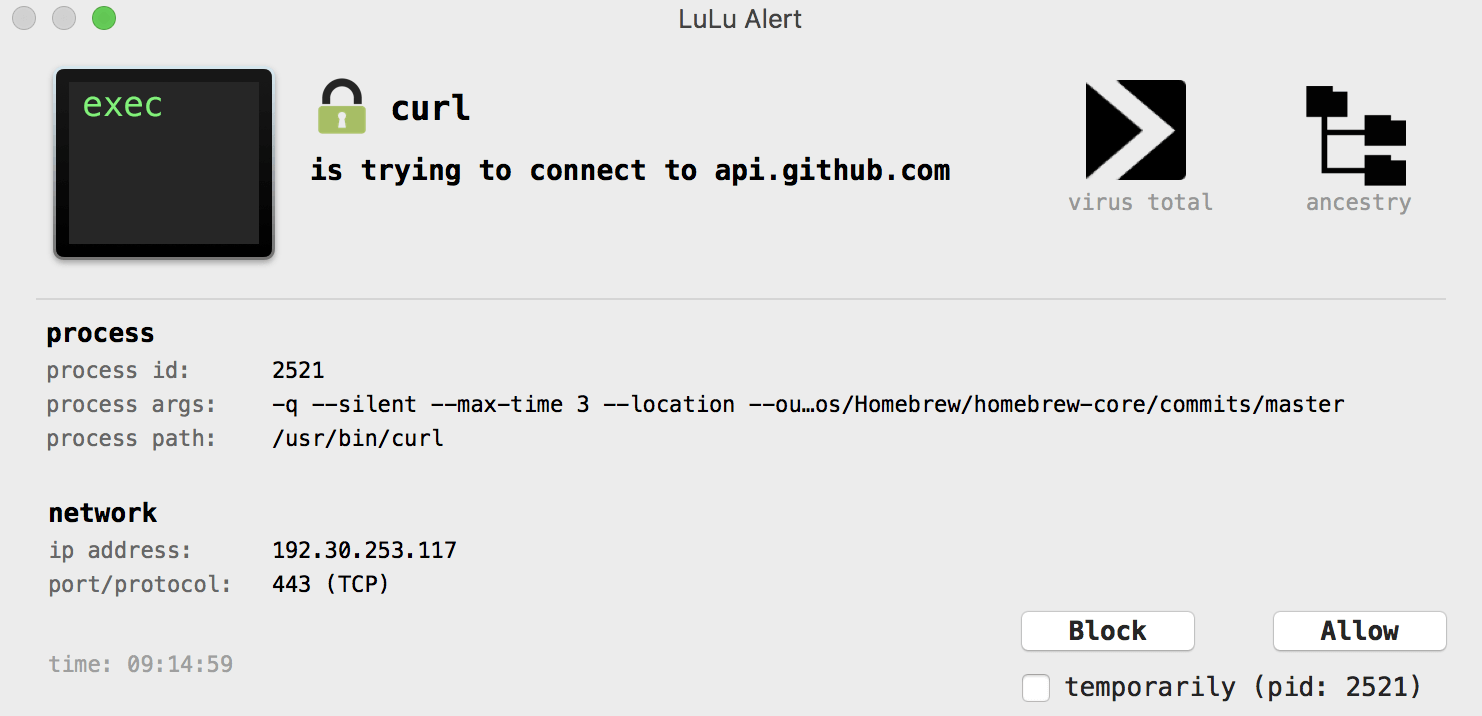Click the process id value 2521
Screen dimensions: 1482x716
[298, 370]
